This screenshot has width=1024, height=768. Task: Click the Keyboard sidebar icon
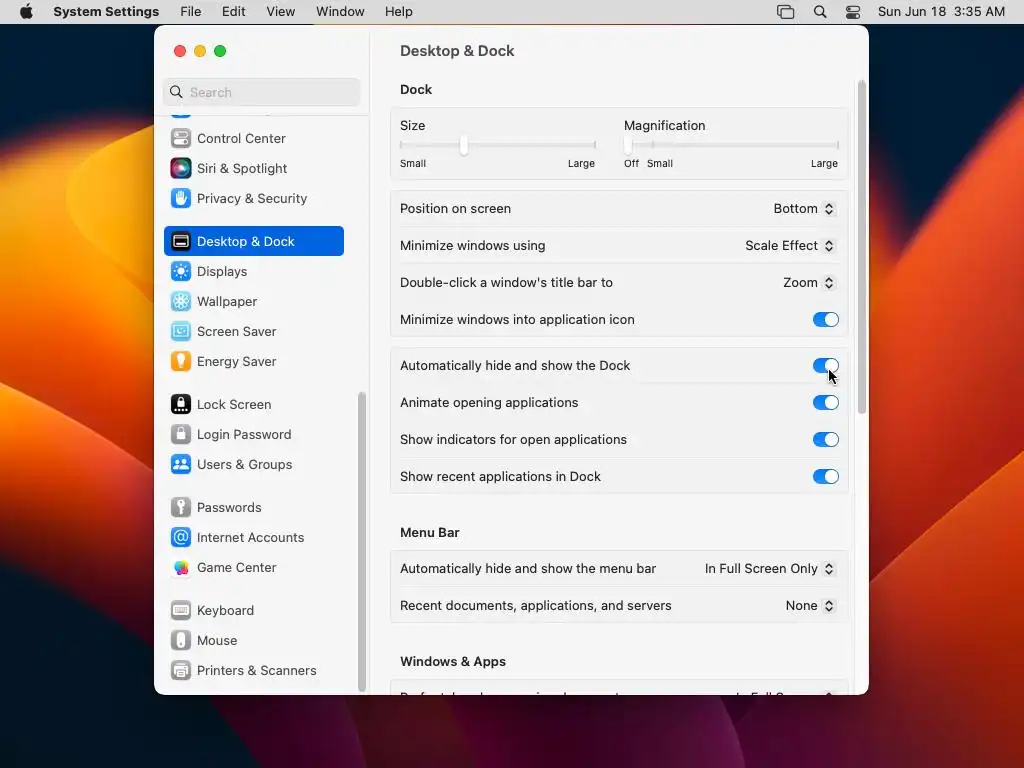click(181, 611)
